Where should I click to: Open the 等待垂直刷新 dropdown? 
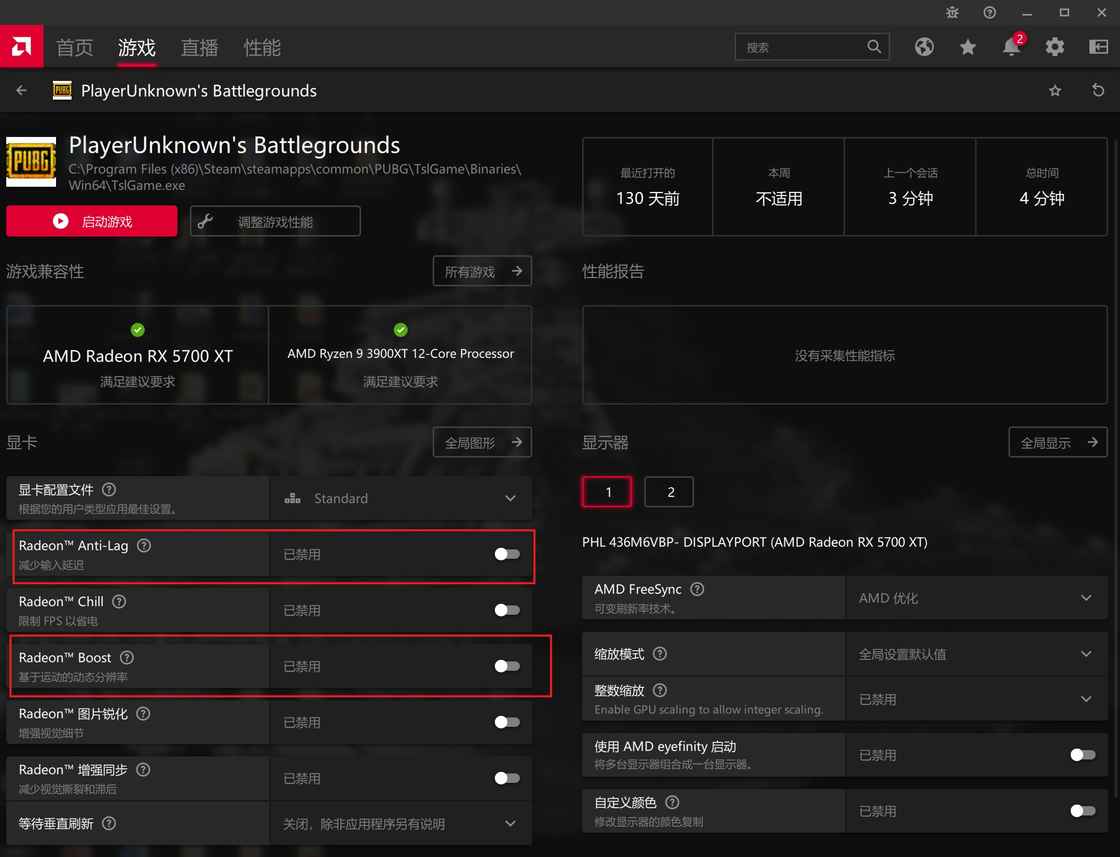click(401, 823)
